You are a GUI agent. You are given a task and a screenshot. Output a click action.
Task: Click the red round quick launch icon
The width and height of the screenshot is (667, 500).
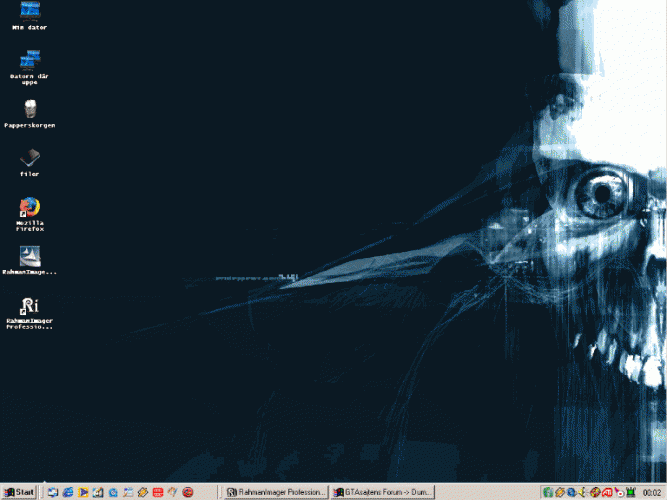pyautogui.click(x=187, y=492)
